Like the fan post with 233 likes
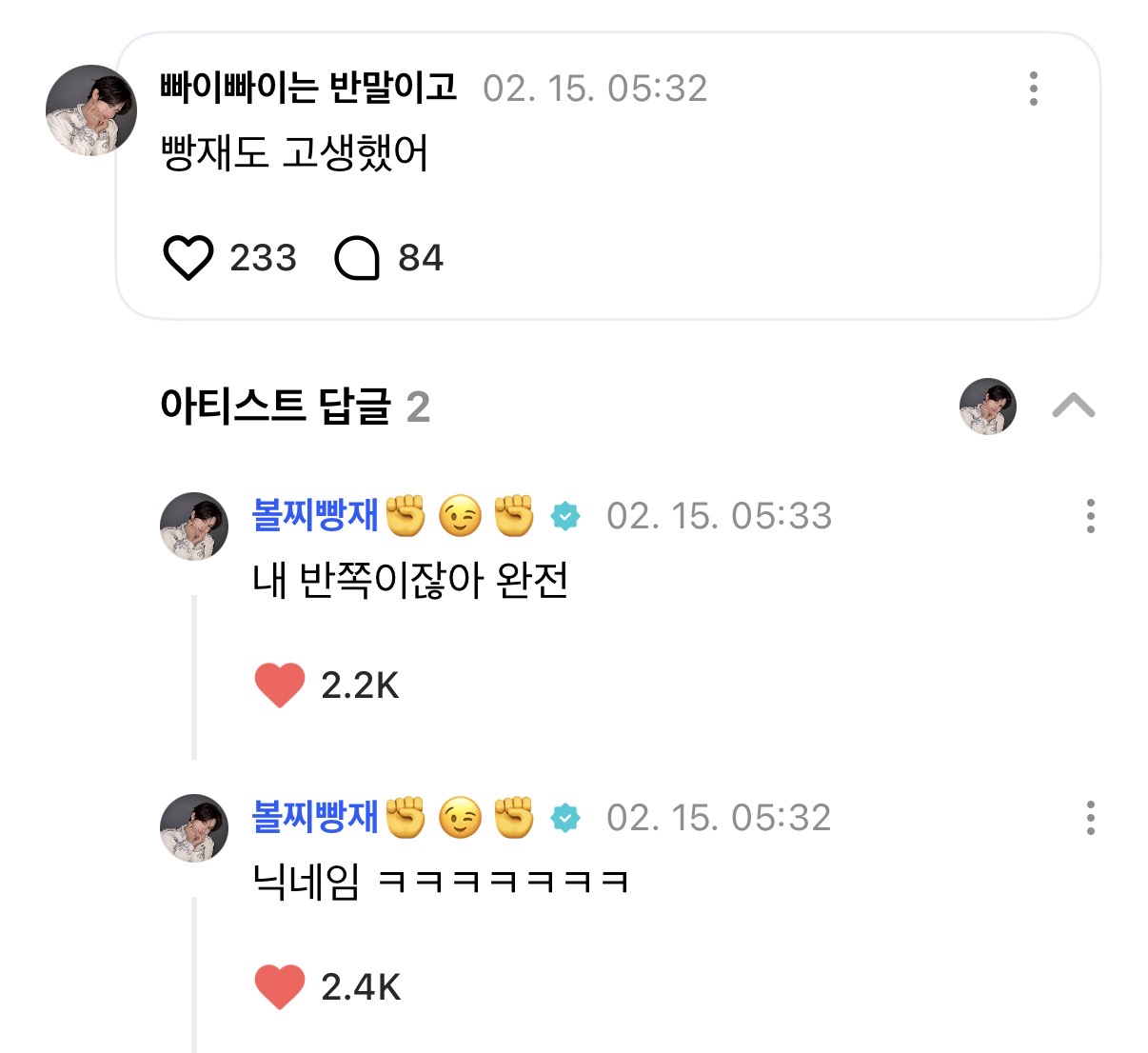Viewport: 1148px width, 1053px height. tap(188, 258)
